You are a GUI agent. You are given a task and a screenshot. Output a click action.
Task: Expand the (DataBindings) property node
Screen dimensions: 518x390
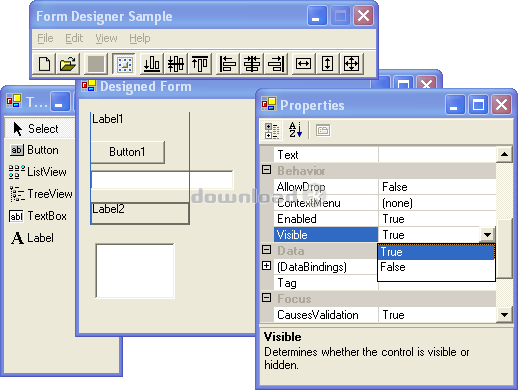(266, 266)
